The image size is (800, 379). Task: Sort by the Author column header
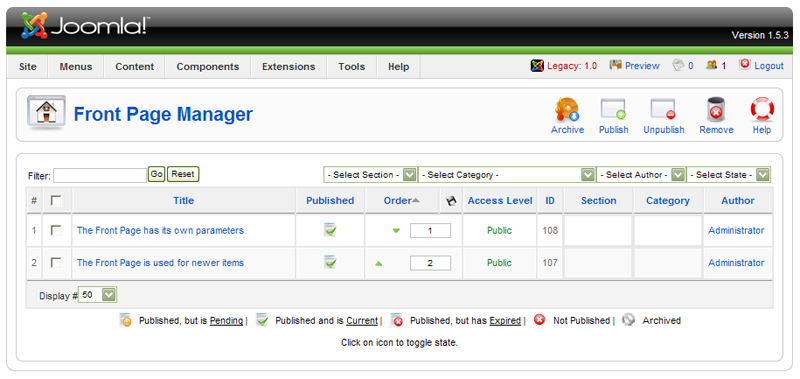[x=738, y=200]
